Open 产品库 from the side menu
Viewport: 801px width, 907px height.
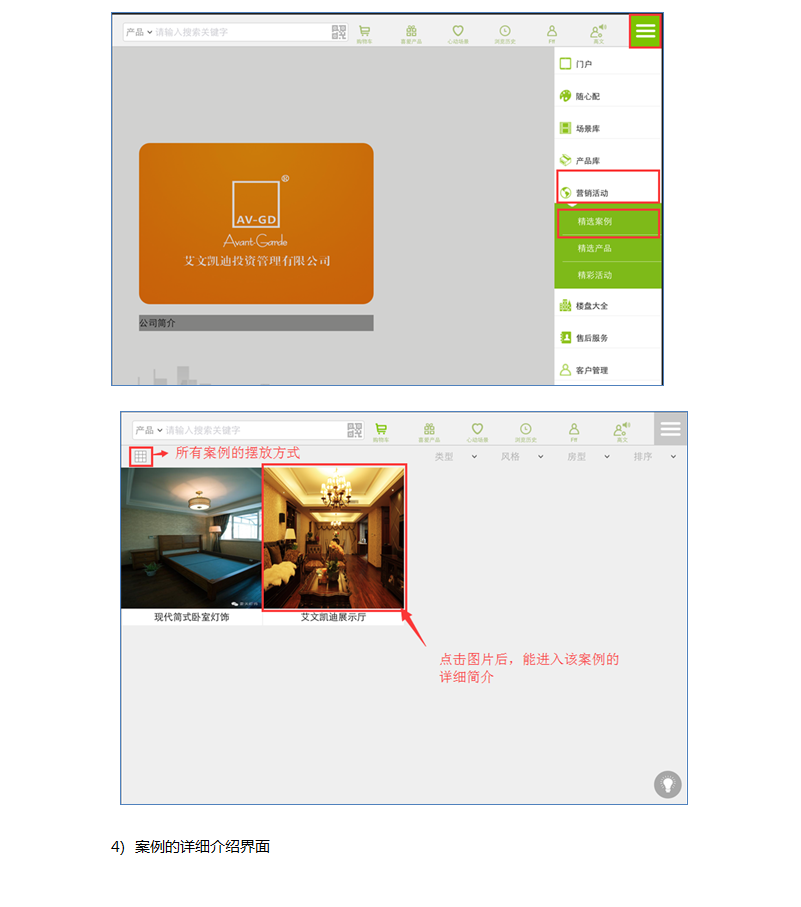pos(608,160)
